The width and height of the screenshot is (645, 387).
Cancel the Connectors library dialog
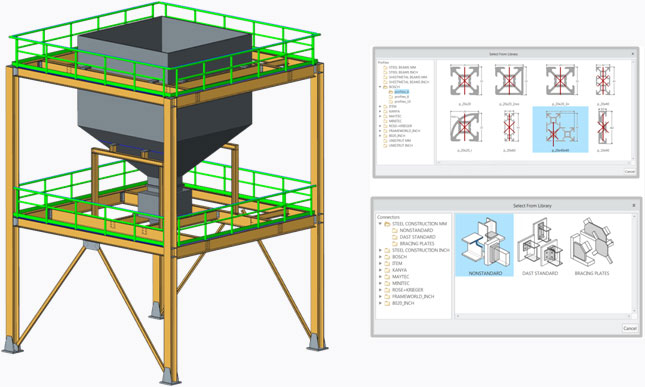[629, 328]
